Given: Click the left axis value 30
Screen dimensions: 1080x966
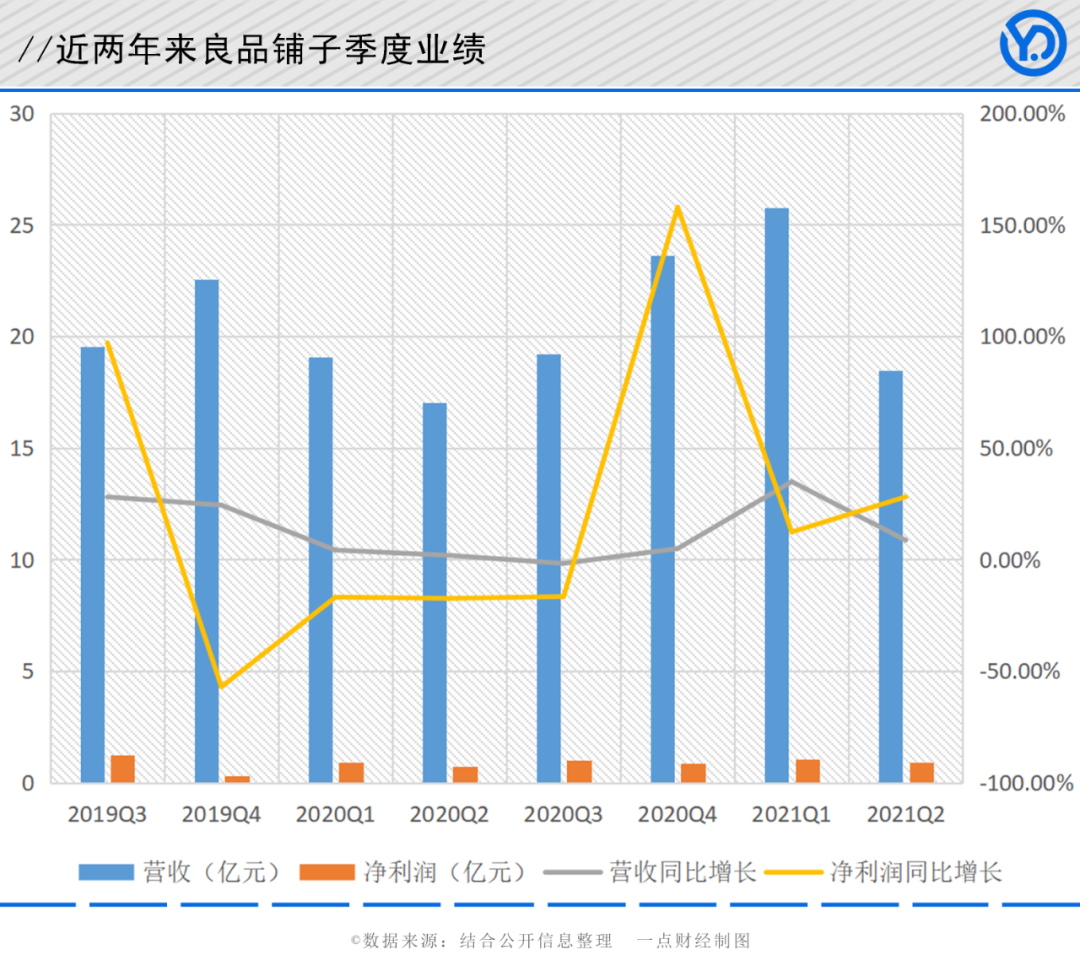Looking at the screenshot, I should [22, 114].
